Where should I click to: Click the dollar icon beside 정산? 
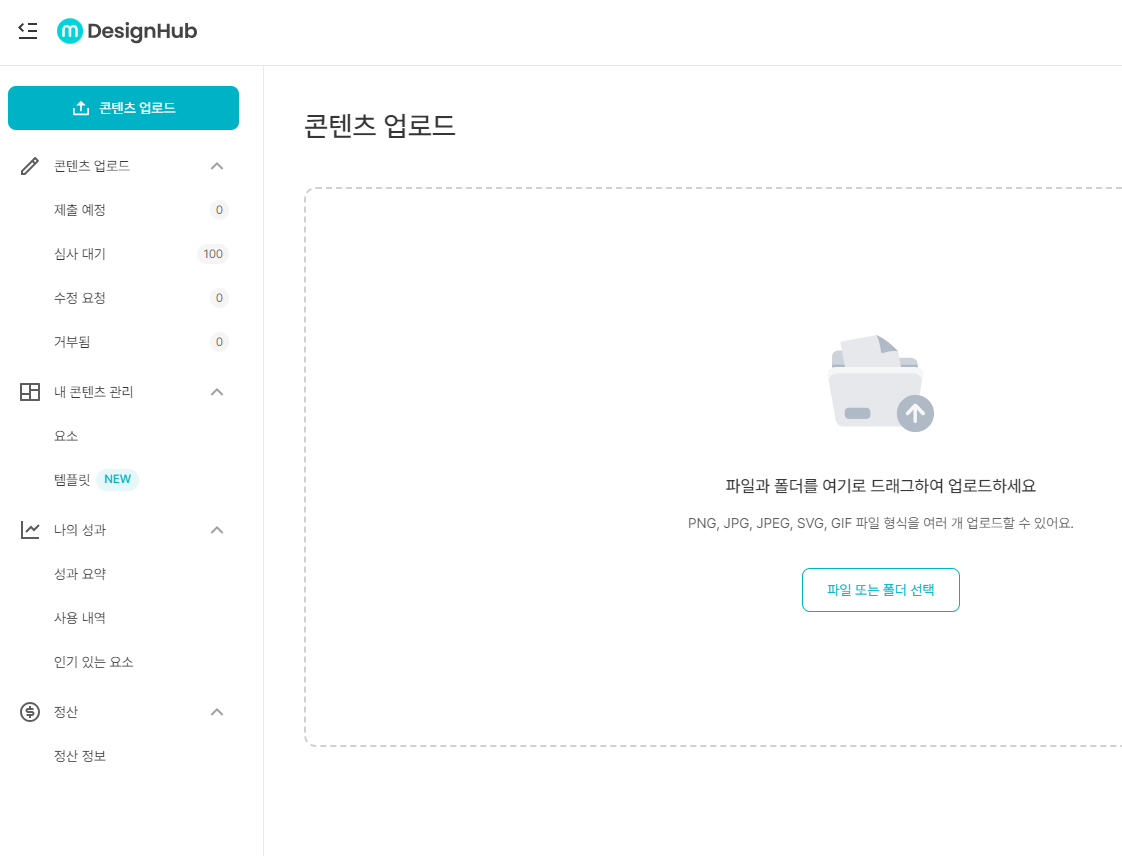pyautogui.click(x=29, y=712)
